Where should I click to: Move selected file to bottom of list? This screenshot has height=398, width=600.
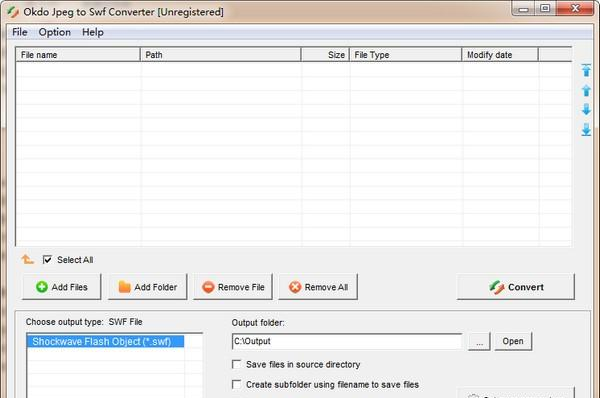pyautogui.click(x=586, y=130)
